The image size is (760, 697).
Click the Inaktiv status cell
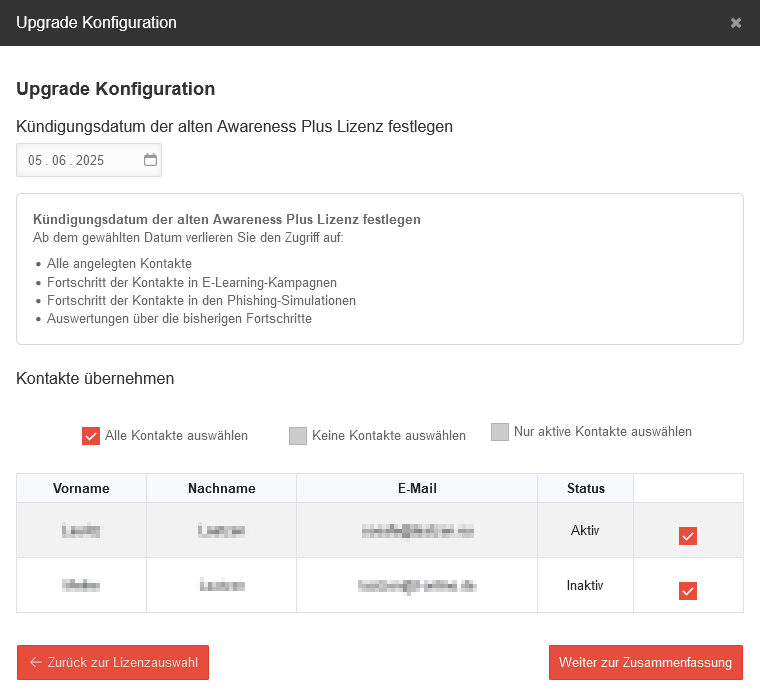[x=585, y=585]
